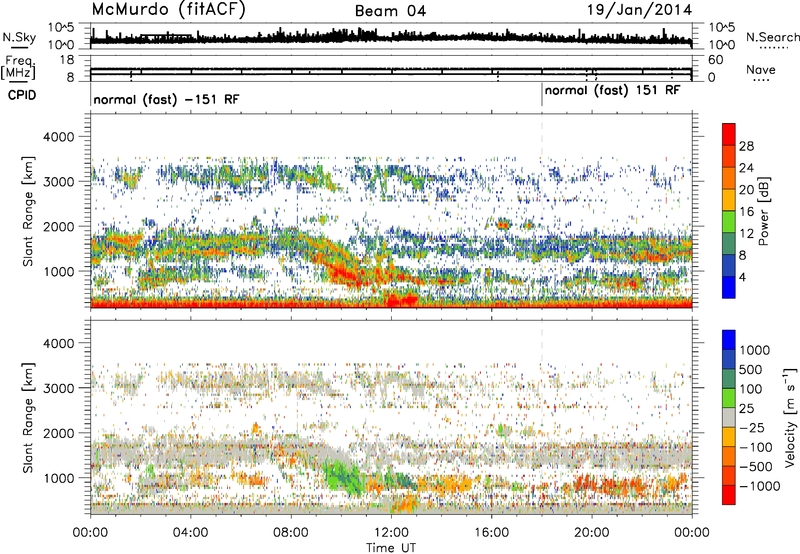Viewport: 800px width, 554px height.
Task: Pick red Velocity segment below -1000
Action: click(x=729, y=495)
